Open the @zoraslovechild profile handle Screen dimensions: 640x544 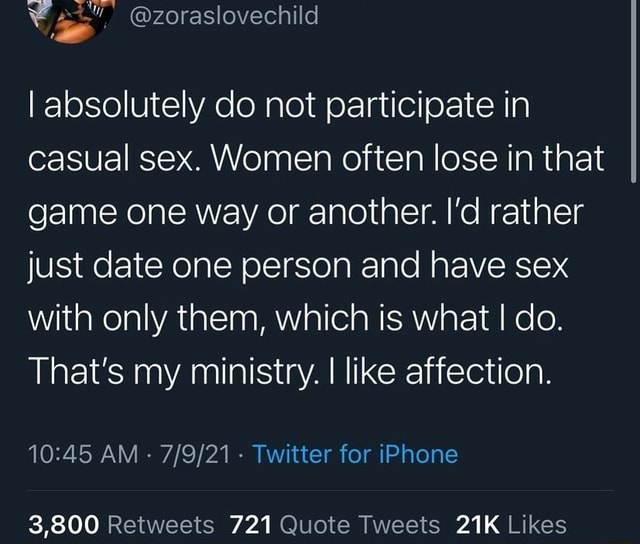(224, 16)
